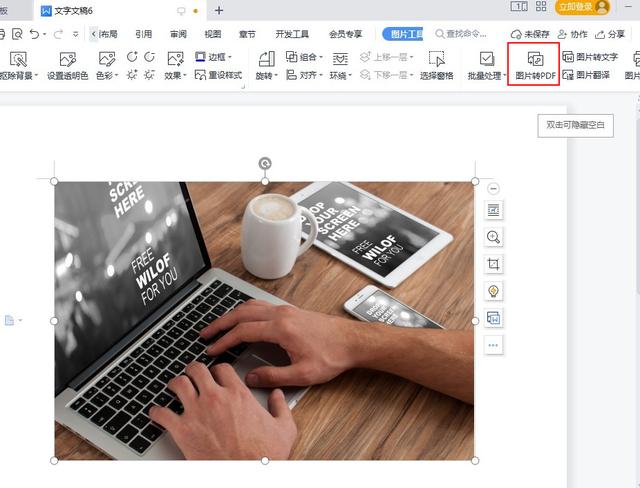Switch to the 审阅 tab

[178, 34]
